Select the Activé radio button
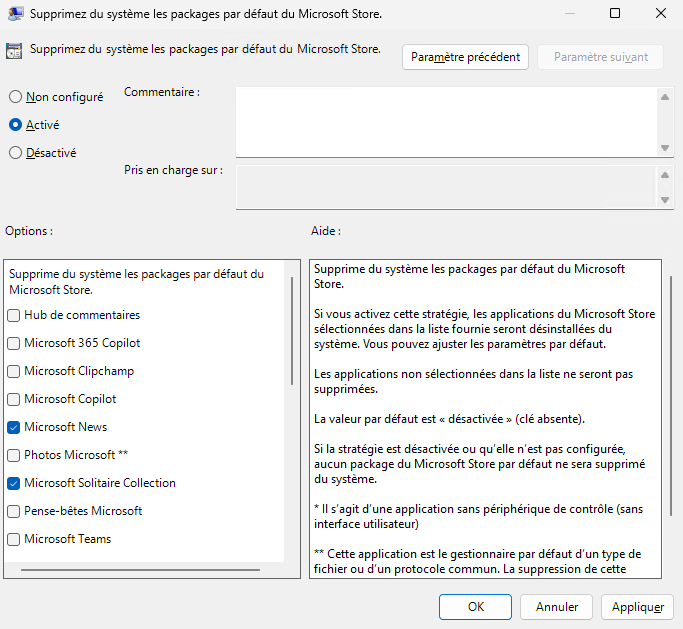 [16, 125]
